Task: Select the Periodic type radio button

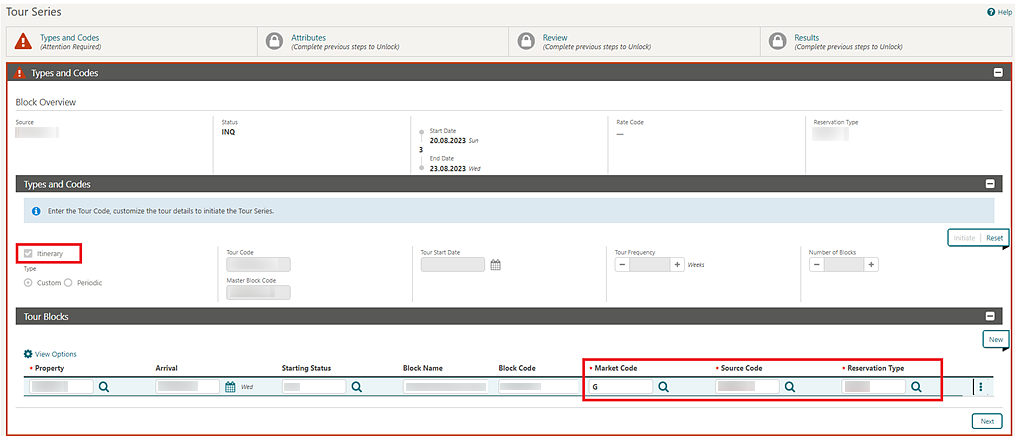Action: click(68, 283)
